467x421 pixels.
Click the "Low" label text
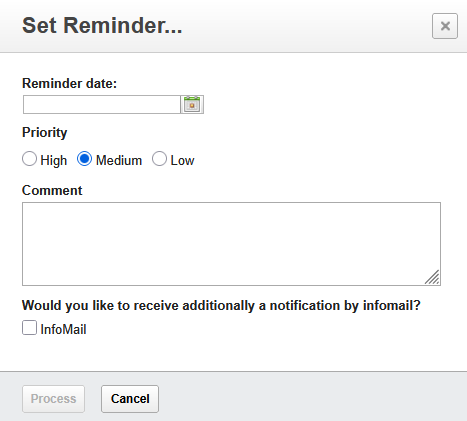[x=182, y=161]
